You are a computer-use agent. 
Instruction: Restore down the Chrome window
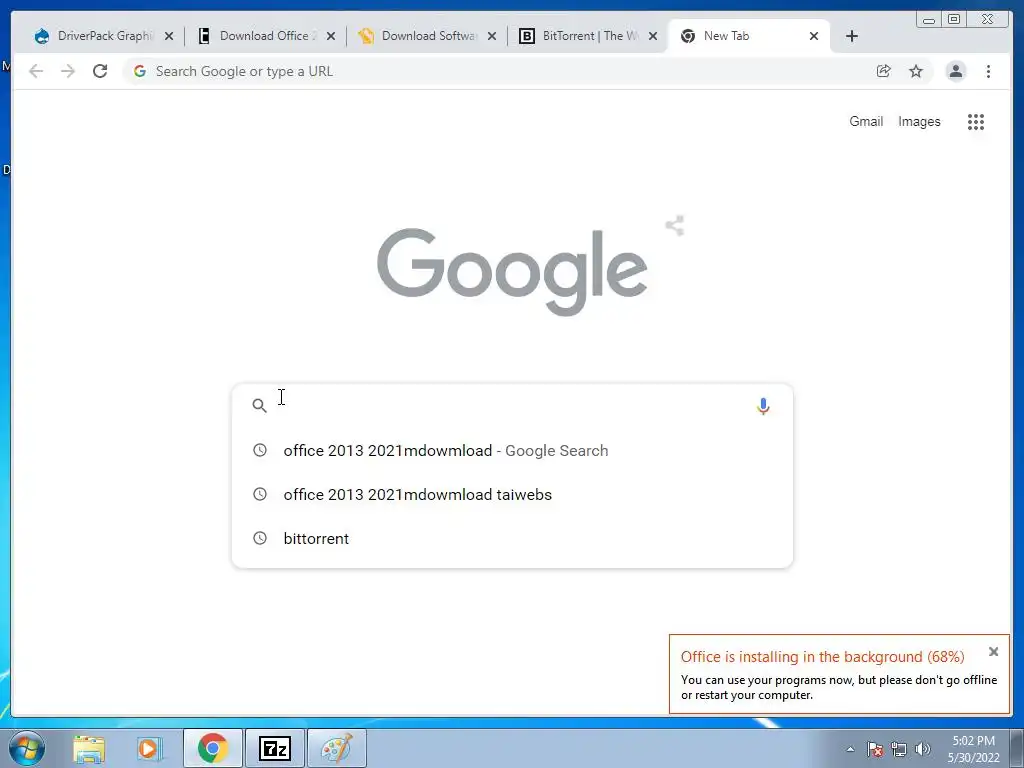click(x=954, y=20)
